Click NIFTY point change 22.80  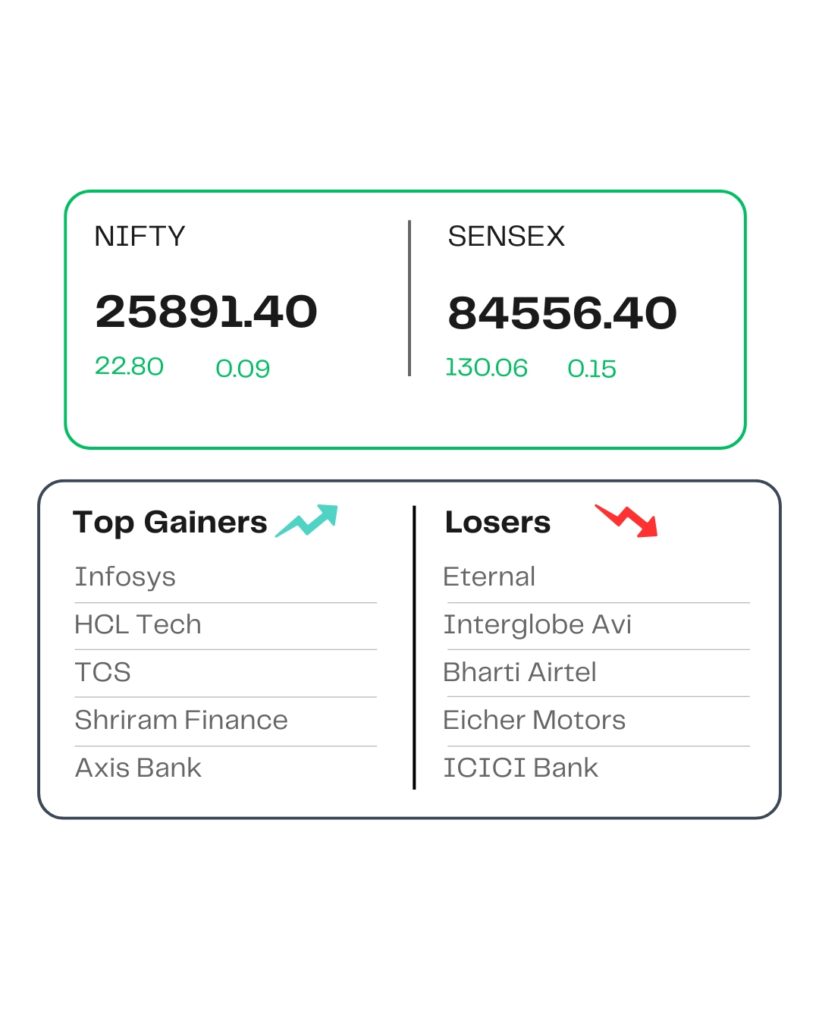(129, 366)
